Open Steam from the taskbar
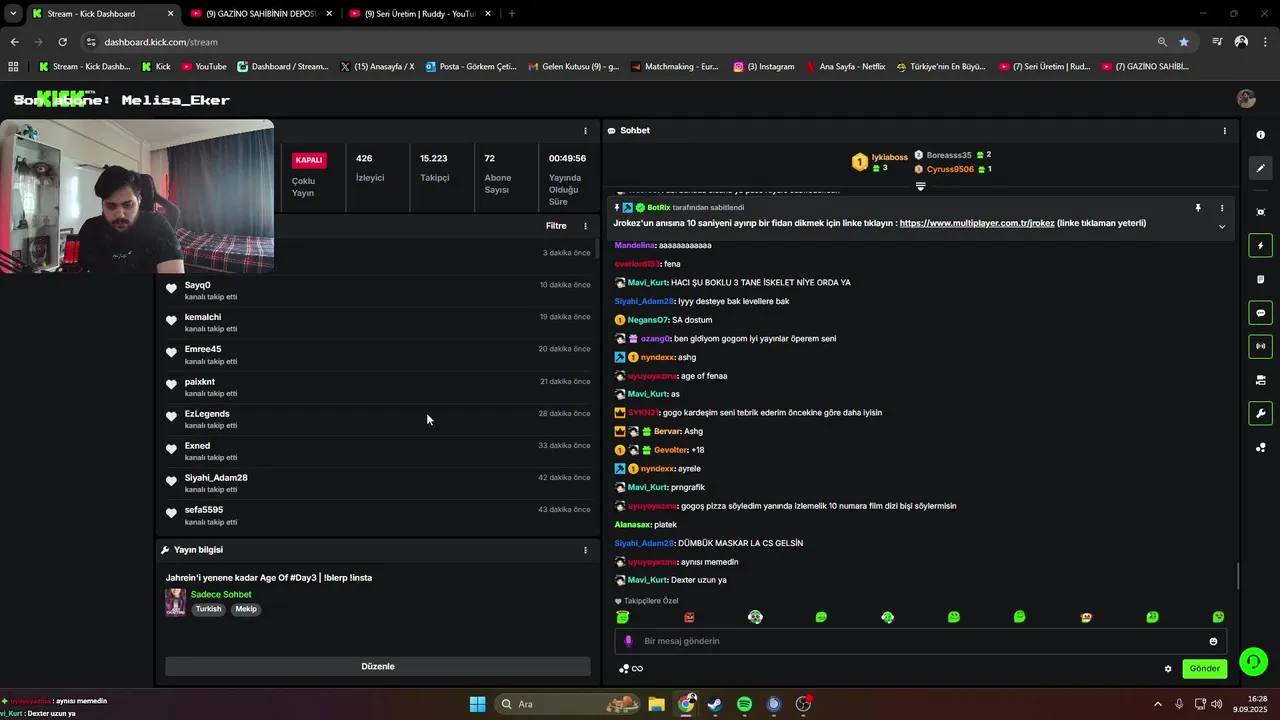Image resolution: width=1280 pixels, height=720 pixels. 715,704
